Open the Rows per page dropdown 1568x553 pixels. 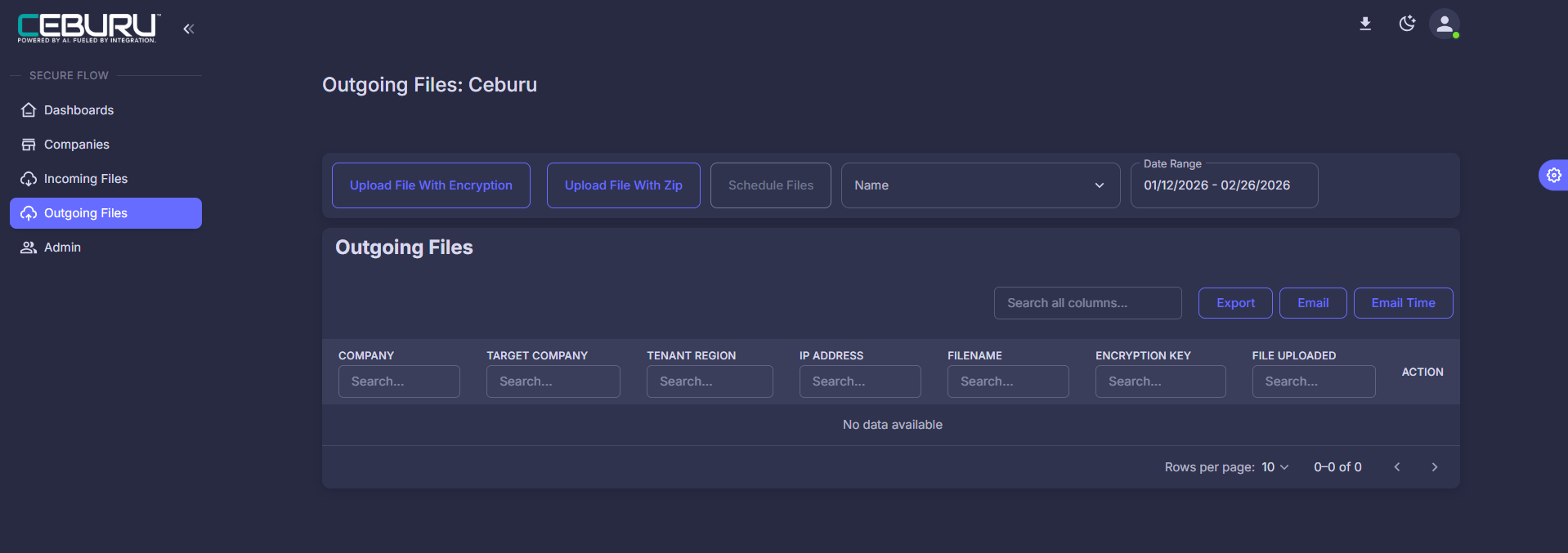[1275, 467]
